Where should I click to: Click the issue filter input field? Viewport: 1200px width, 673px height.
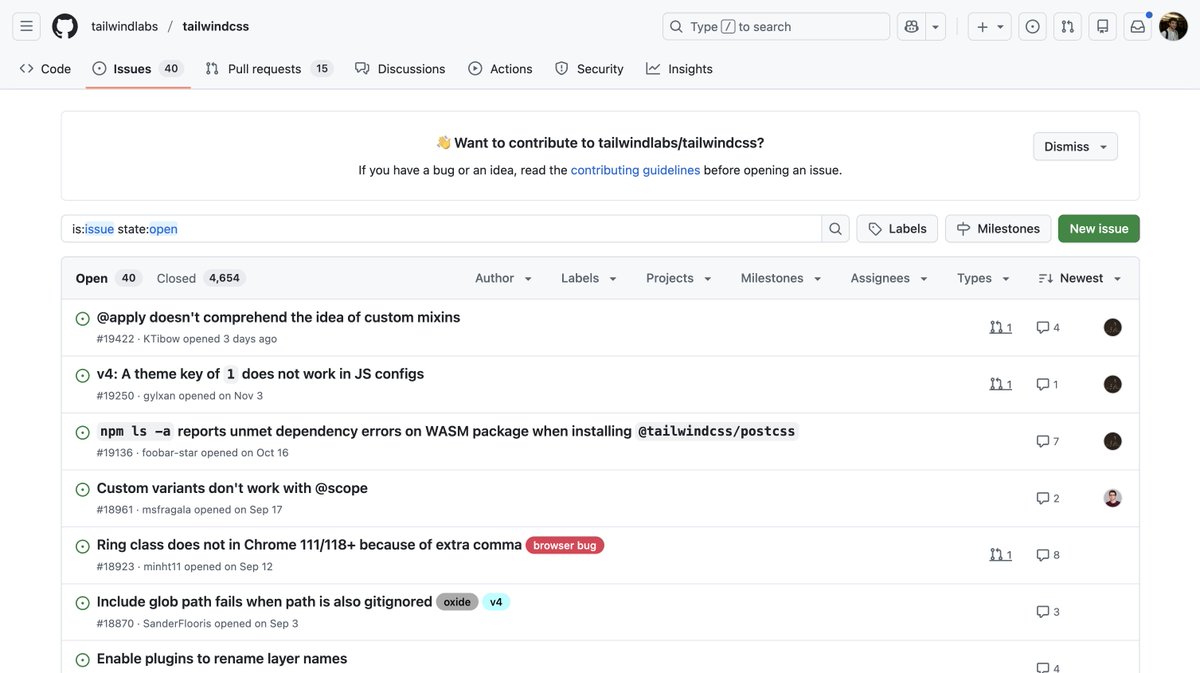coord(441,229)
